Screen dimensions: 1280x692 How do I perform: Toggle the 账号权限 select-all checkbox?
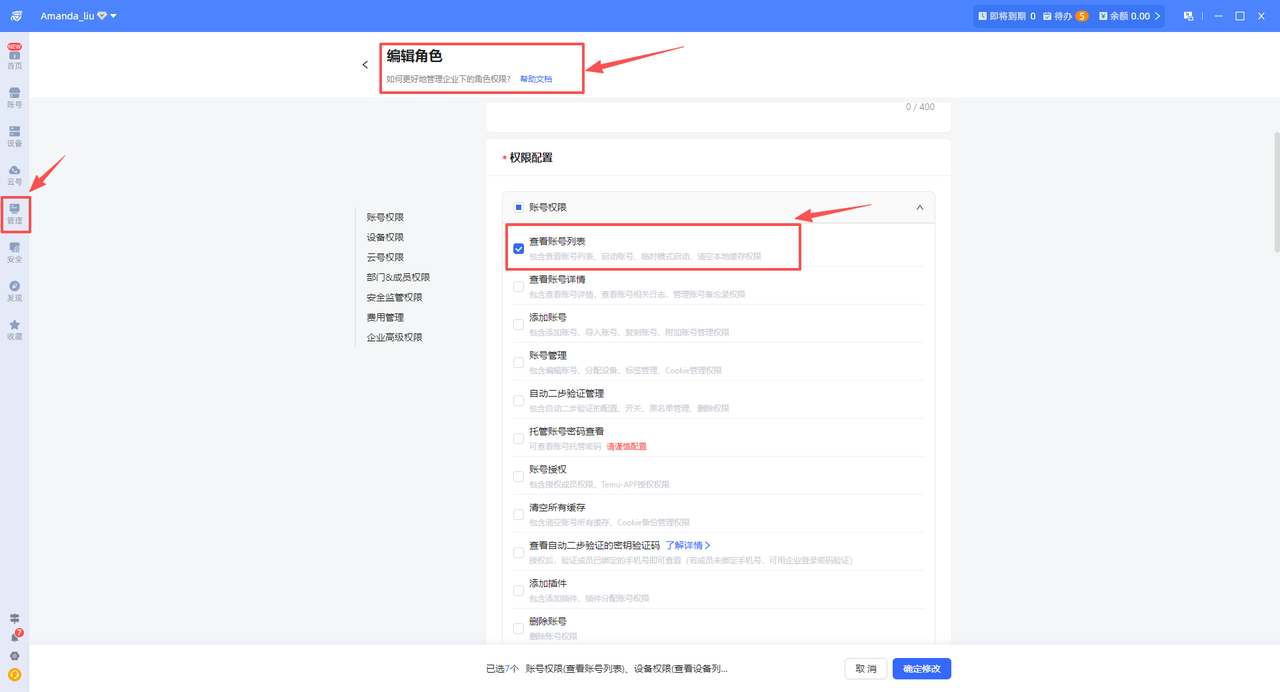point(519,207)
